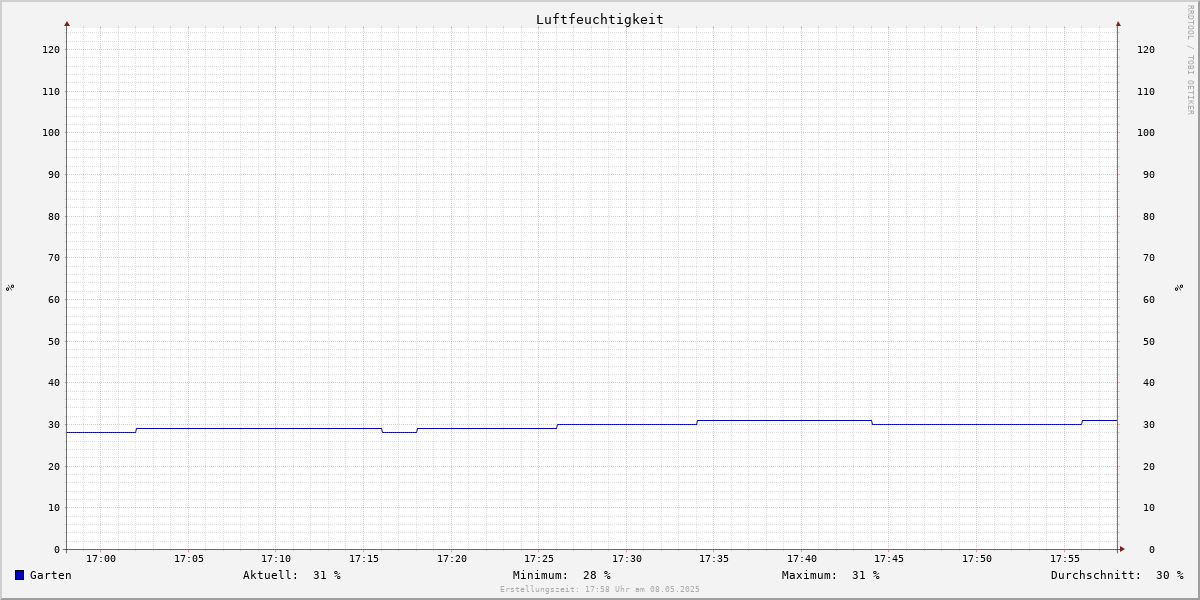Select the Aktuell: 31 % value

(x=292, y=575)
